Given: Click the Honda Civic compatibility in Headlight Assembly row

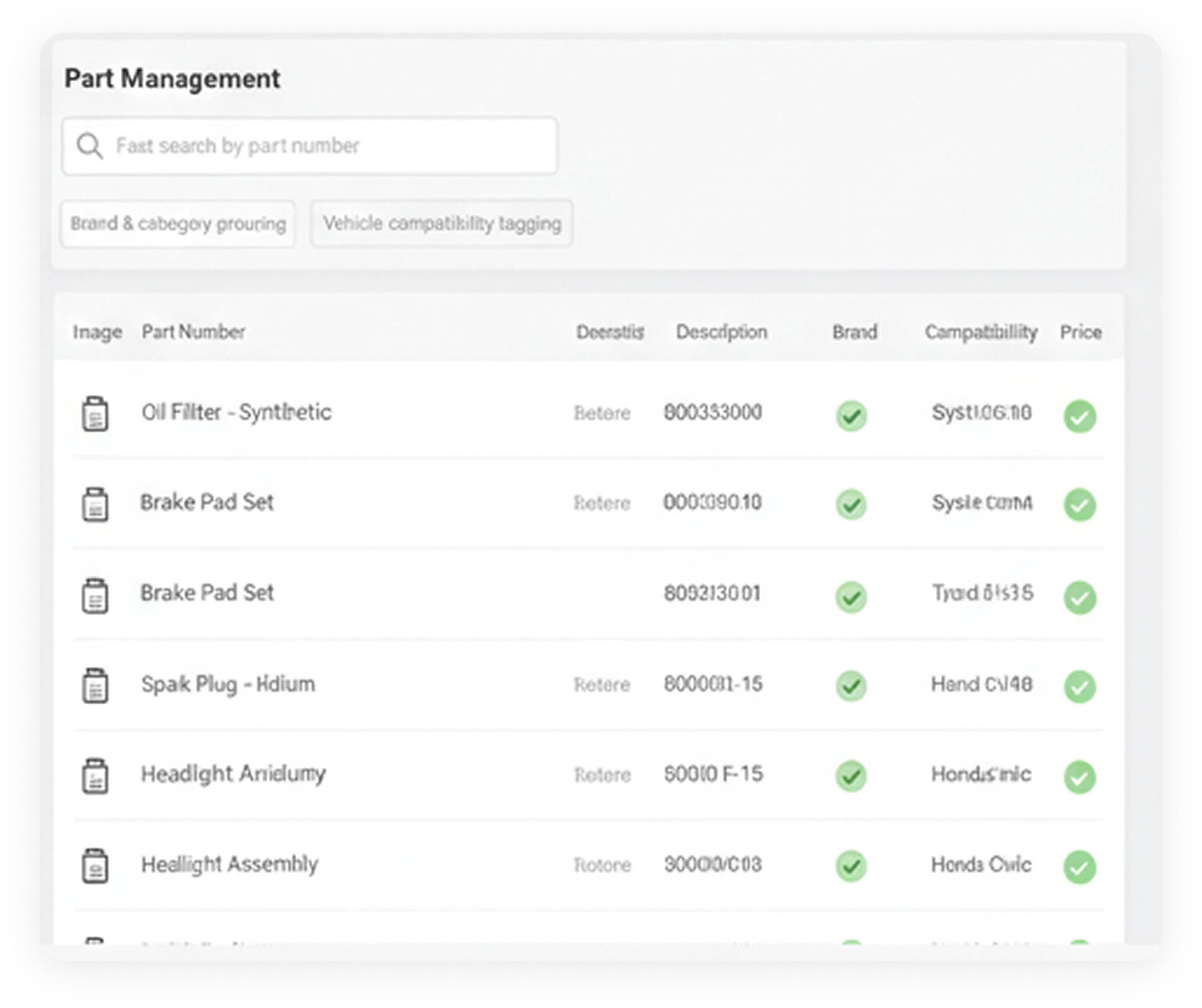Looking at the screenshot, I should coord(981,865).
